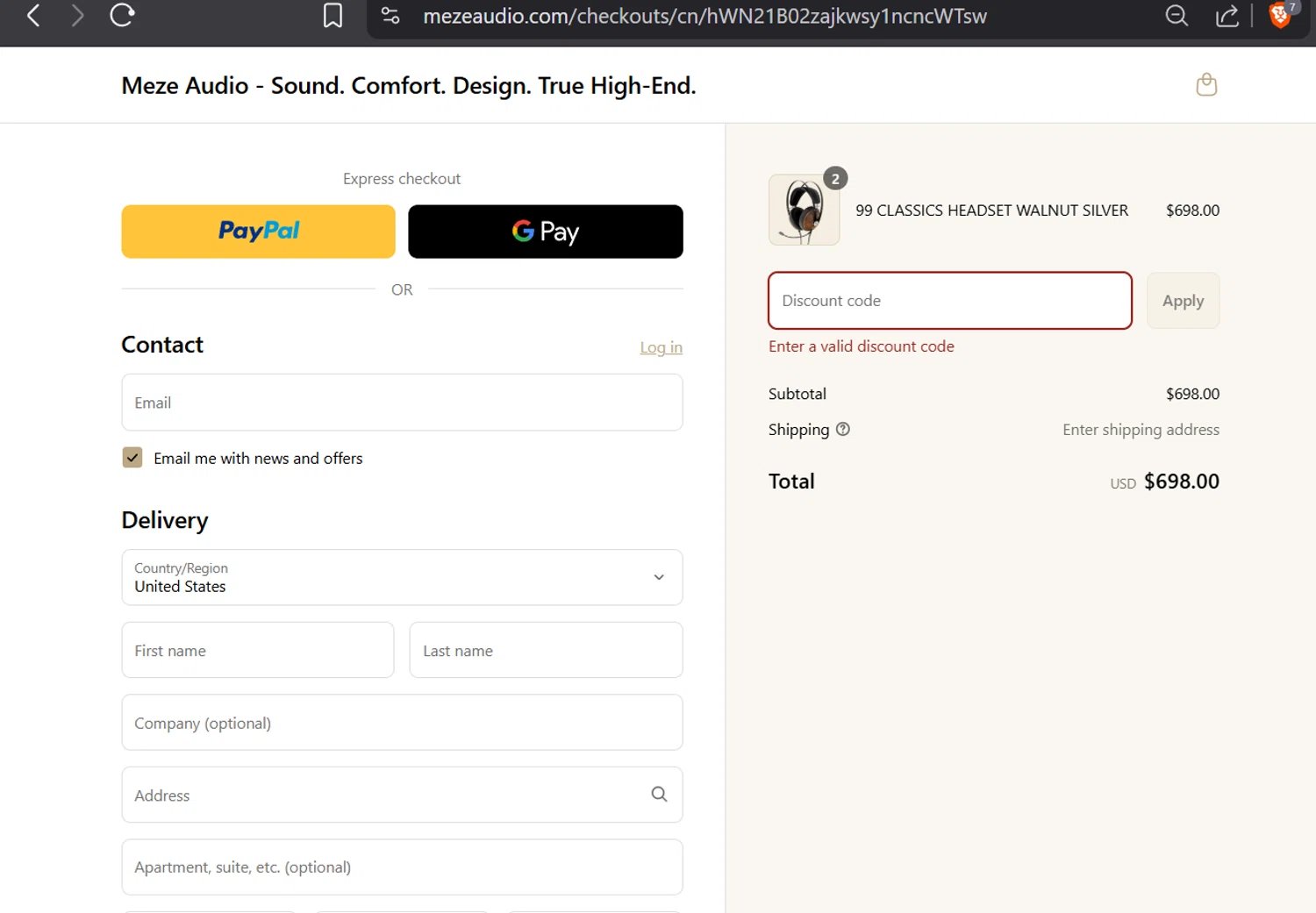Screen dimensions: 1316x913
Task: Select the mezeaudio.com URL in the address bar
Action: (x=704, y=16)
